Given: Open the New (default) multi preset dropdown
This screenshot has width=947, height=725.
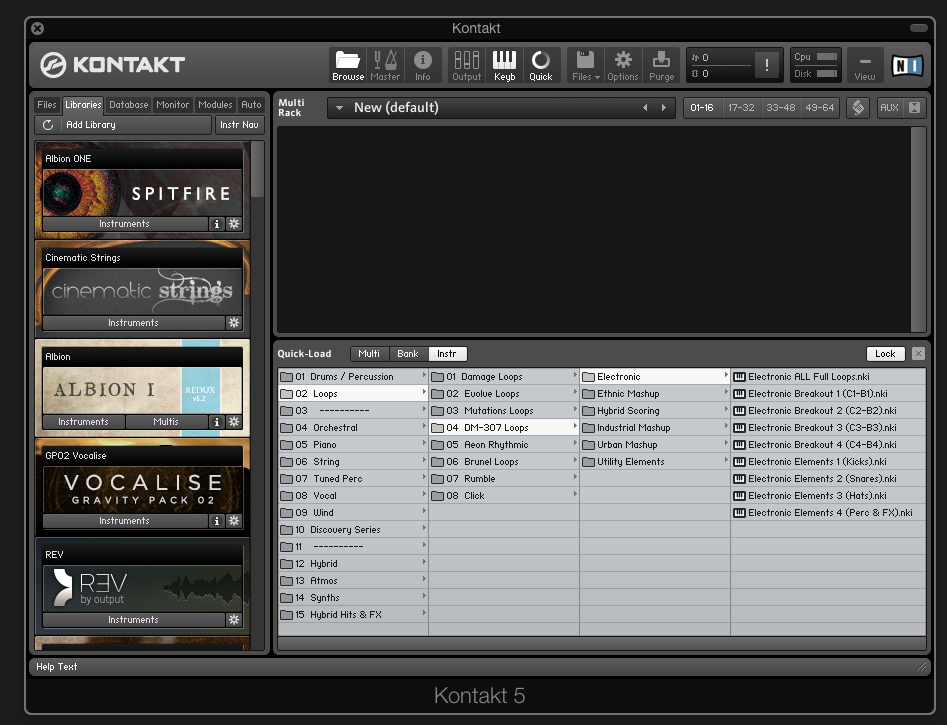Looking at the screenshot, I should click(x=340, y=108).
